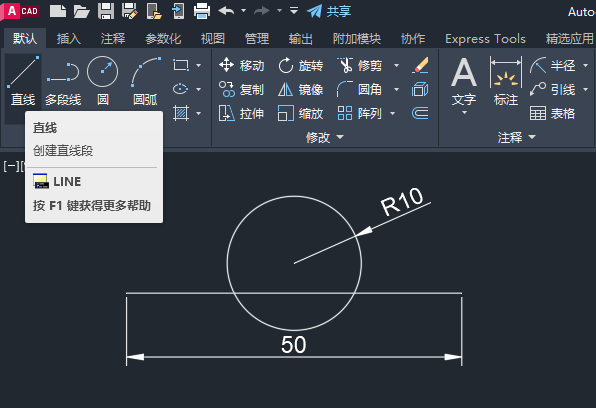Click the 阵列 array tool
The width and height of the screenshot is (596, 408).
click(359, 113)
